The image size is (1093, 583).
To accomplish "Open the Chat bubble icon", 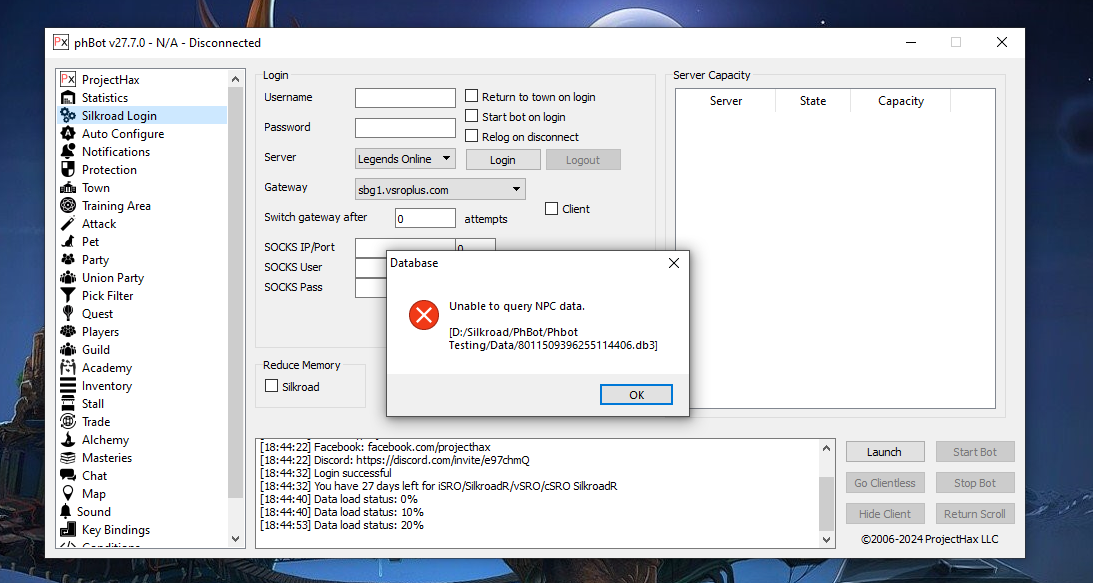I will click(68, 476).
